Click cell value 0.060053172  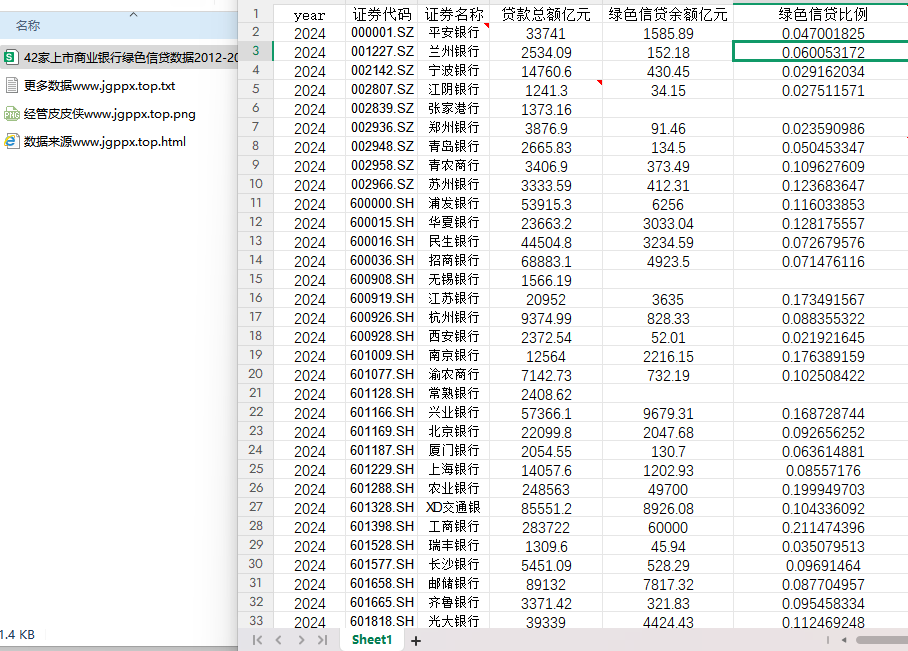[822, 52]
